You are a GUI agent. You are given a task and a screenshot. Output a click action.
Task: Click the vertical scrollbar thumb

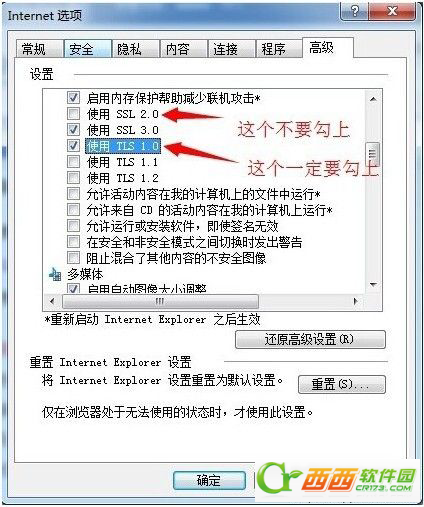click(372, 153)
